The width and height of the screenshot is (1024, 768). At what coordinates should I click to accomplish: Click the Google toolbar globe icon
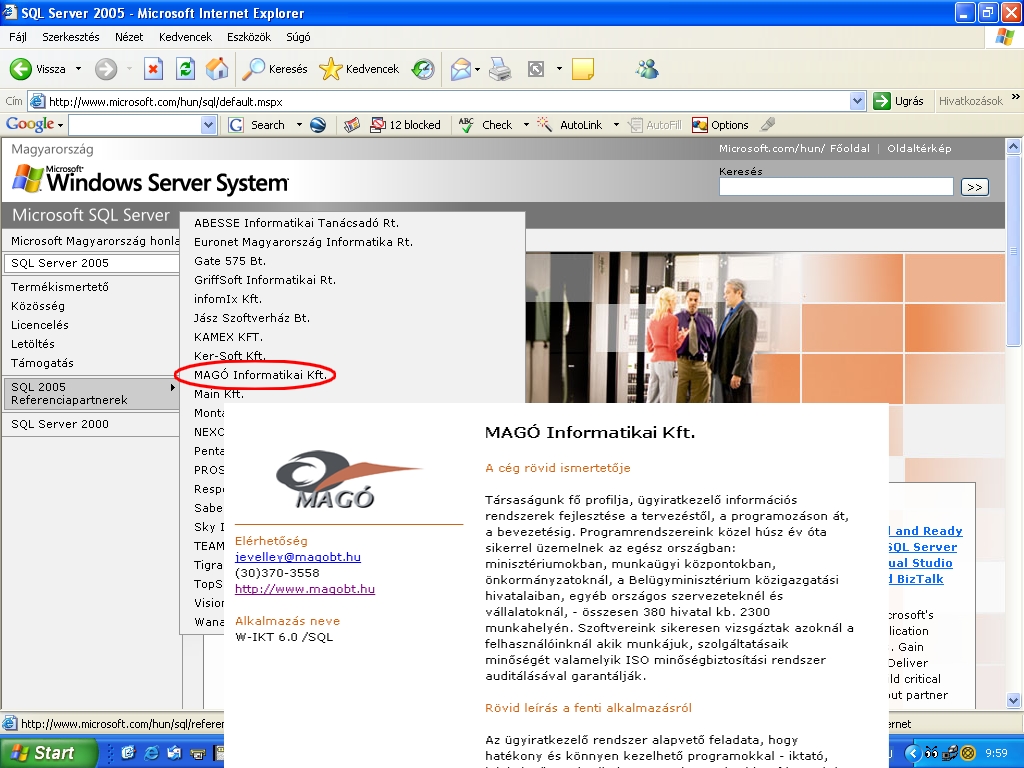pyautogui.click(x=318, y=125)
